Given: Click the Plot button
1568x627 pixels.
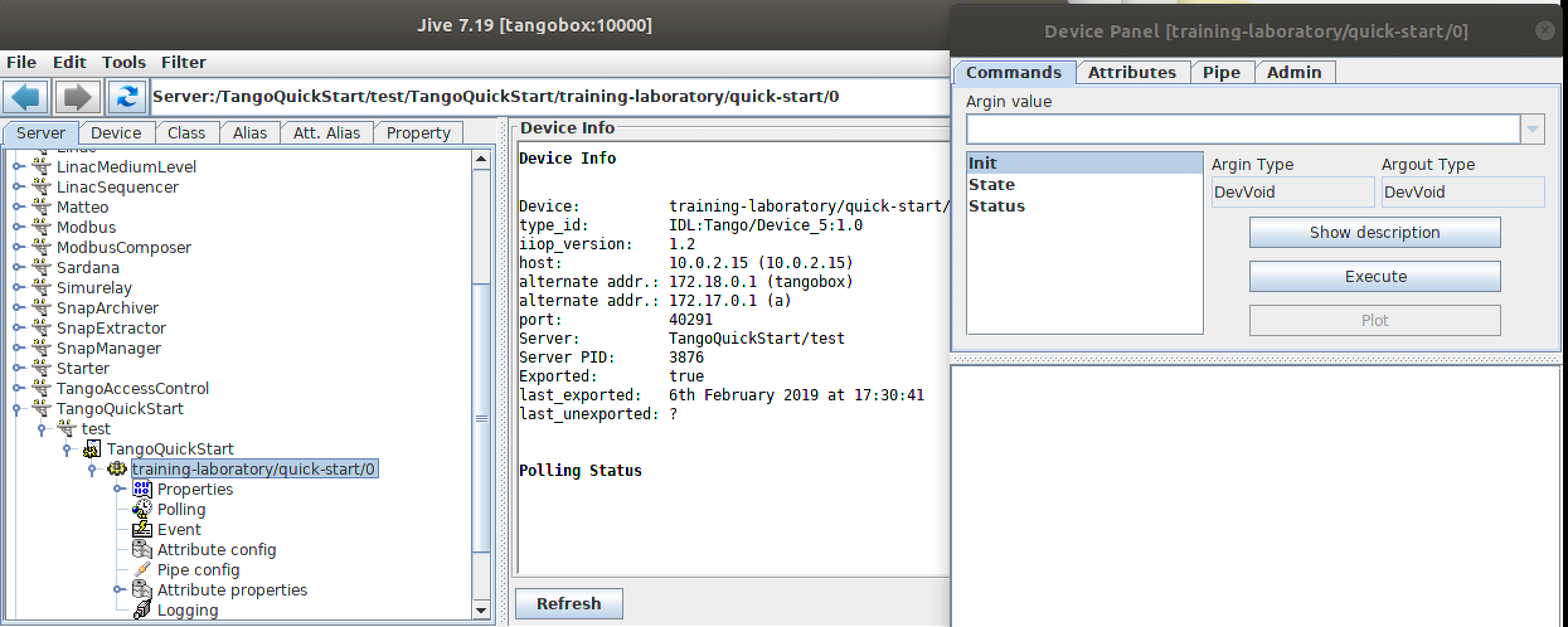Looking at the screenshot, I should click(x=1375, y=320).
